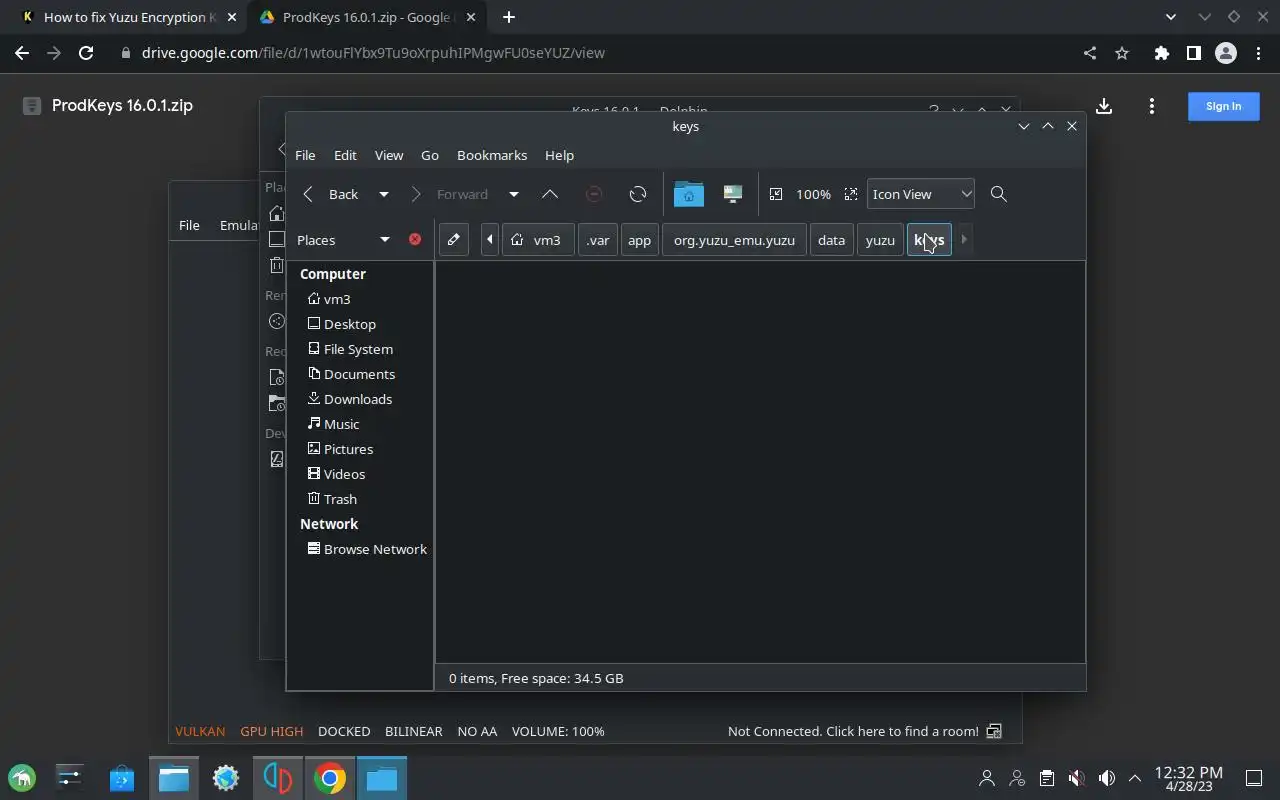Open the Help menu

click(559, 155)
